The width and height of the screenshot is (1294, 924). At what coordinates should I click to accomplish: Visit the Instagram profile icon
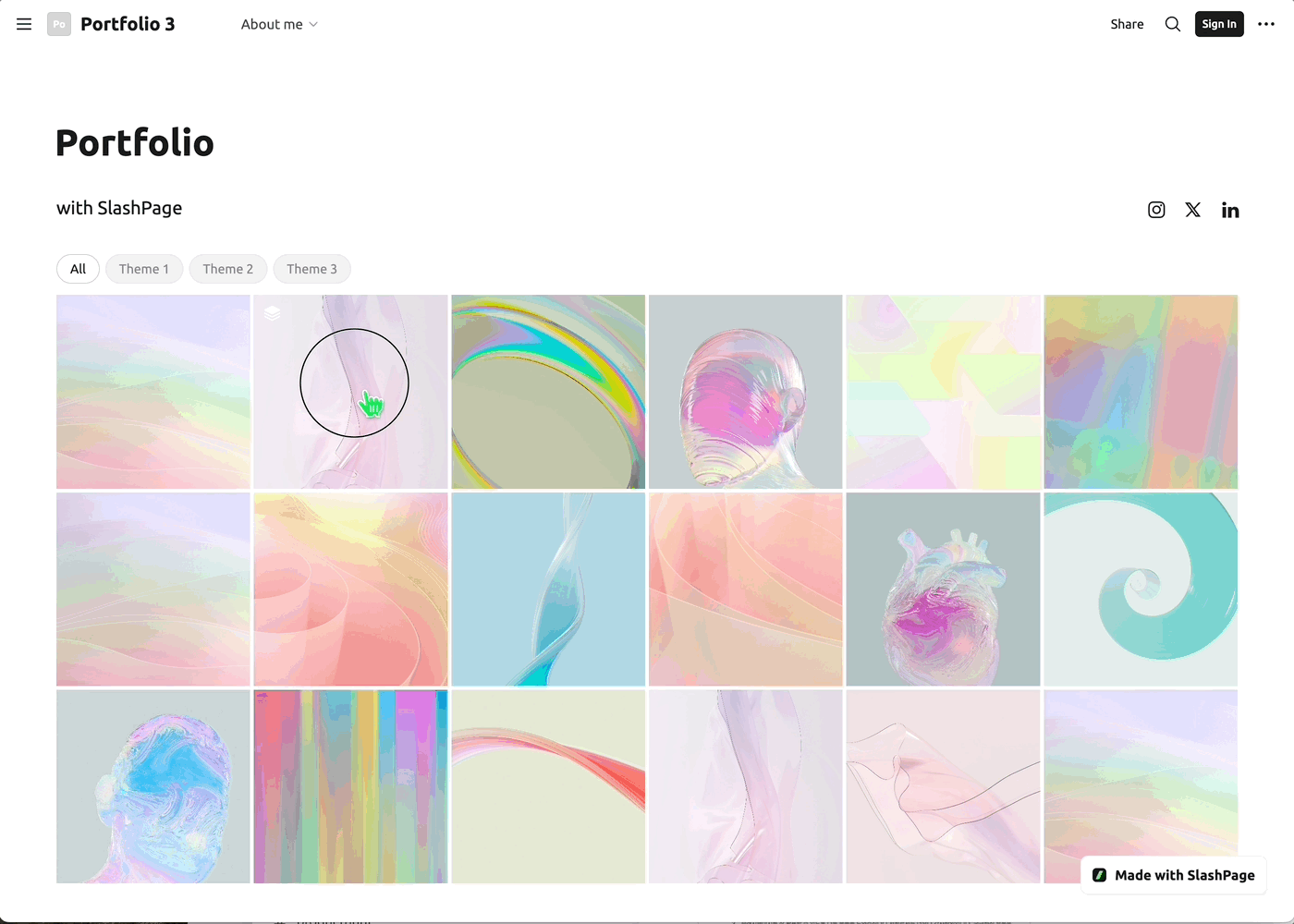[1156, 210]
